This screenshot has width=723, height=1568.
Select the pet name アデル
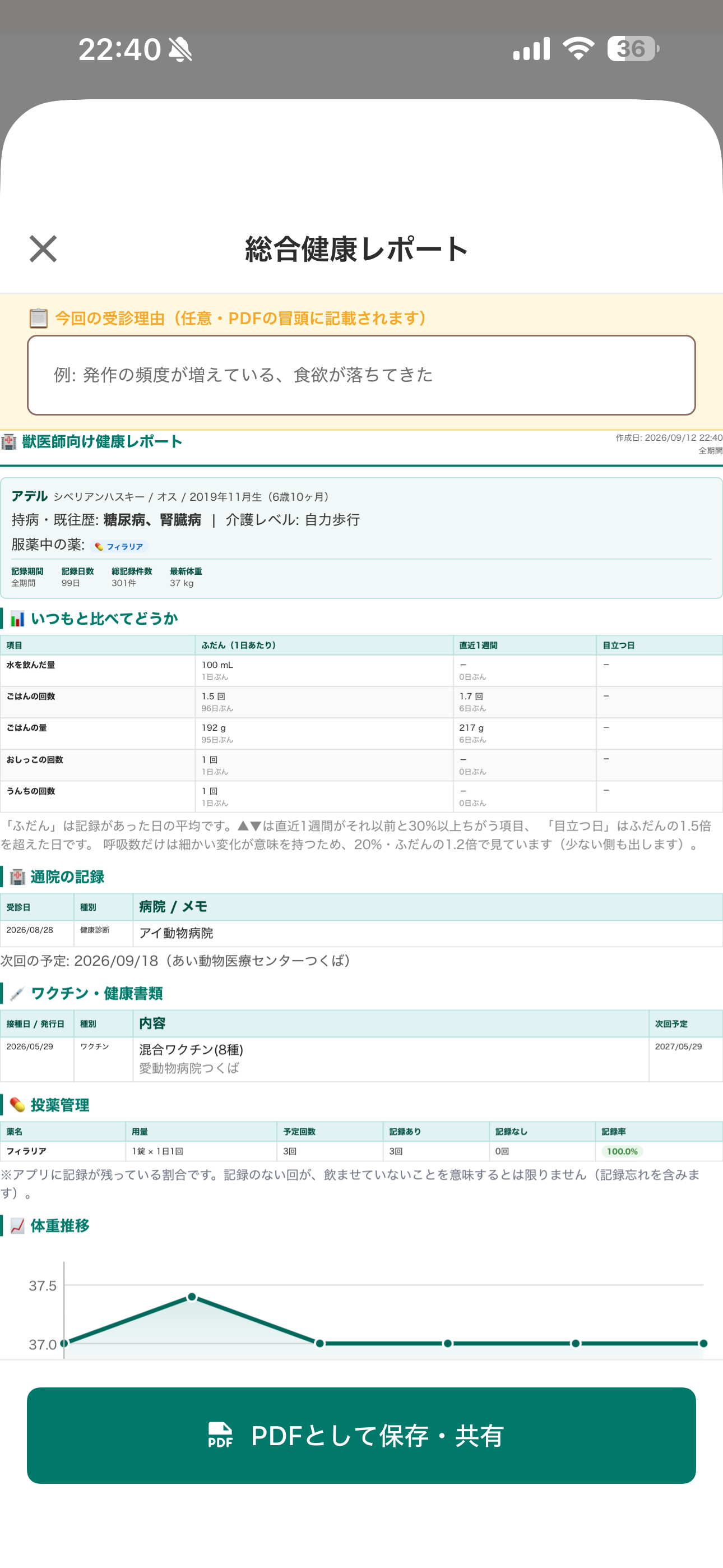[30, 496]
